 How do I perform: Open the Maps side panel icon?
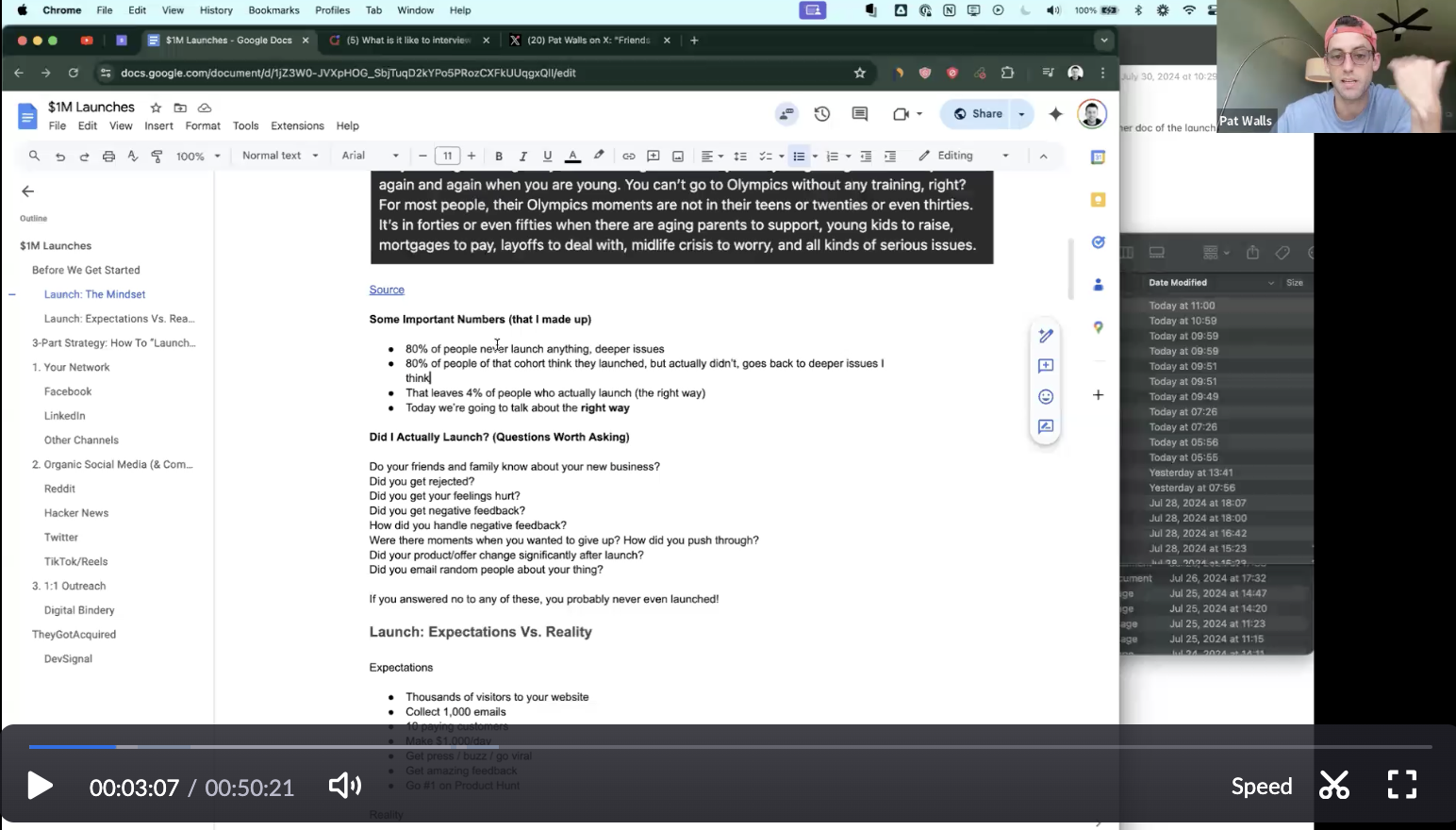click(1098, 327)
